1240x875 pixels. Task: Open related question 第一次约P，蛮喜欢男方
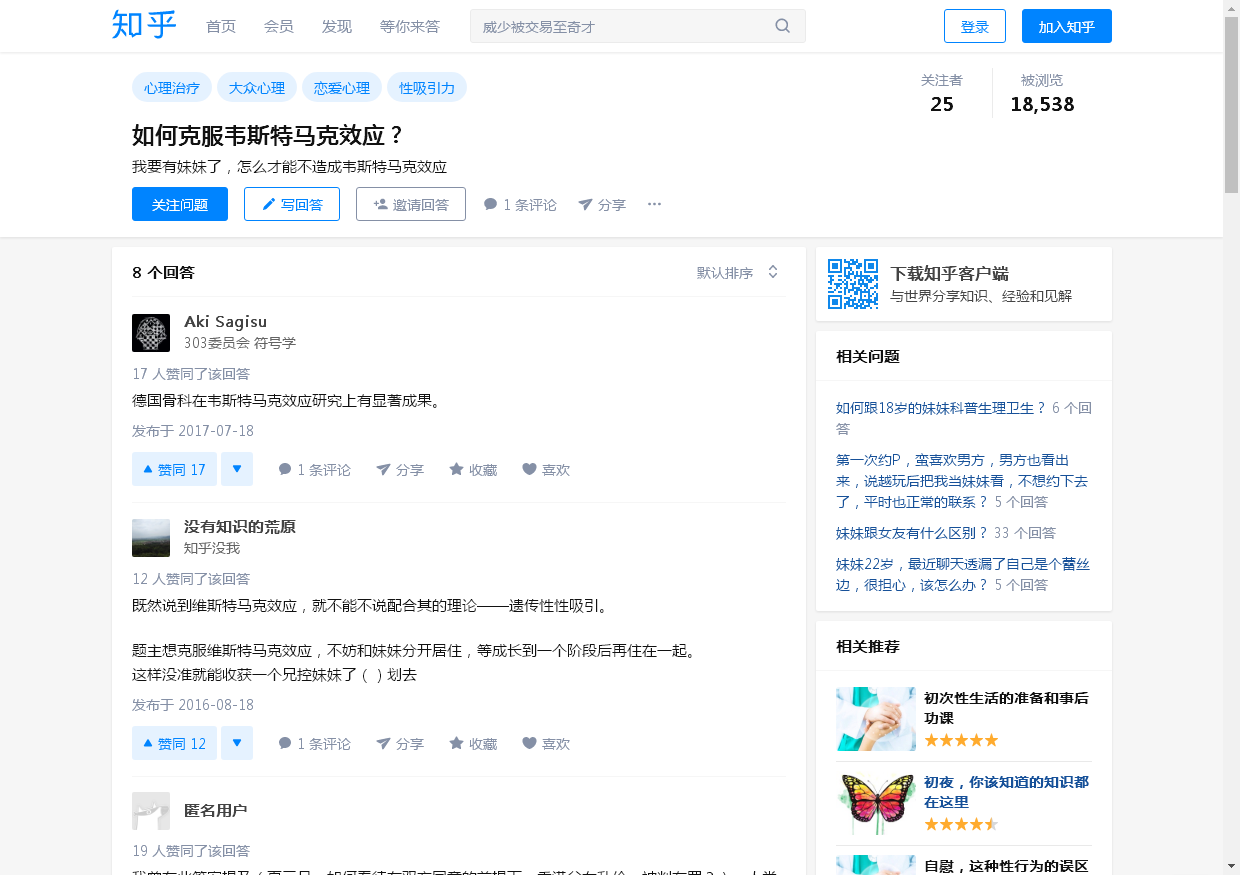coord(962,481)
